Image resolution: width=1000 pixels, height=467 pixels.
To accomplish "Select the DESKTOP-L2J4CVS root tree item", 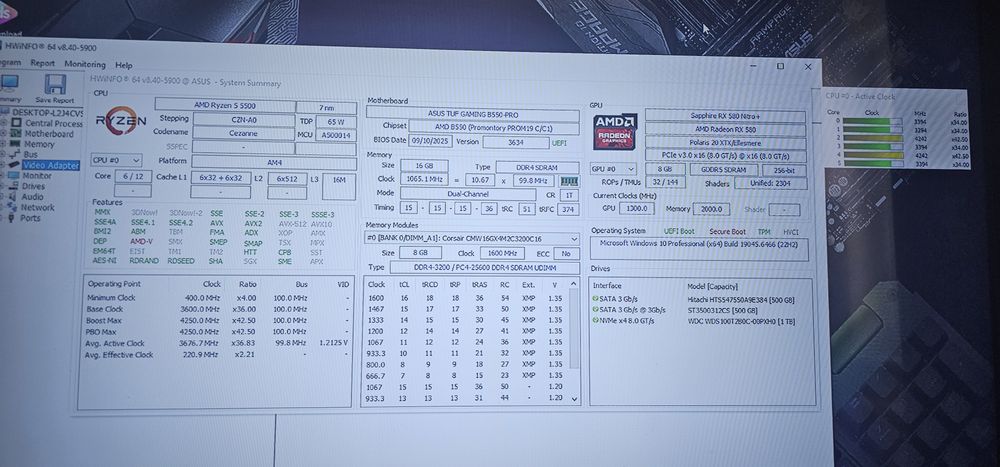I will pos(47,113).
